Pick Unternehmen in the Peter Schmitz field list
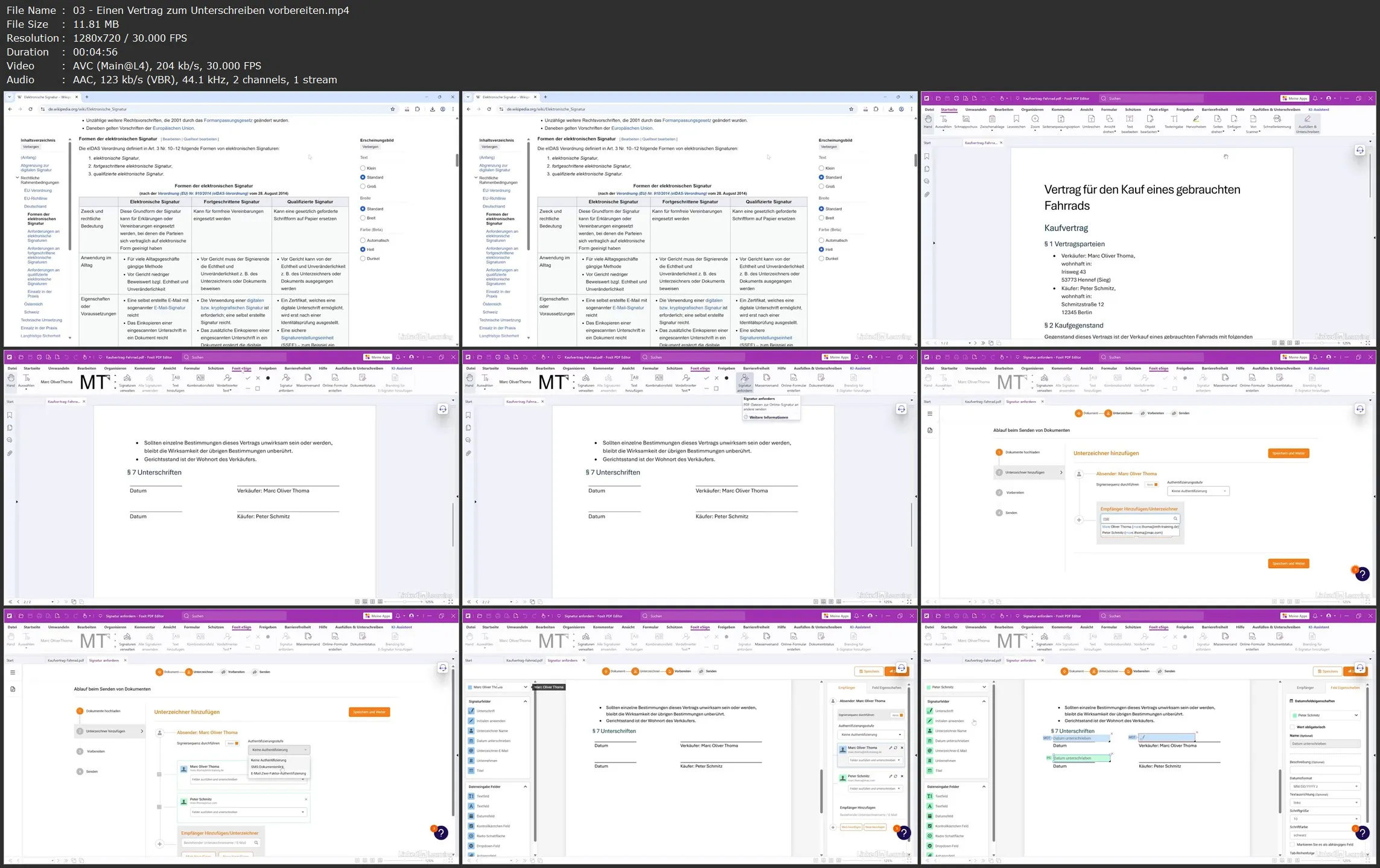The height and width of the screenshot is (868, 1380). click(945, 761)
